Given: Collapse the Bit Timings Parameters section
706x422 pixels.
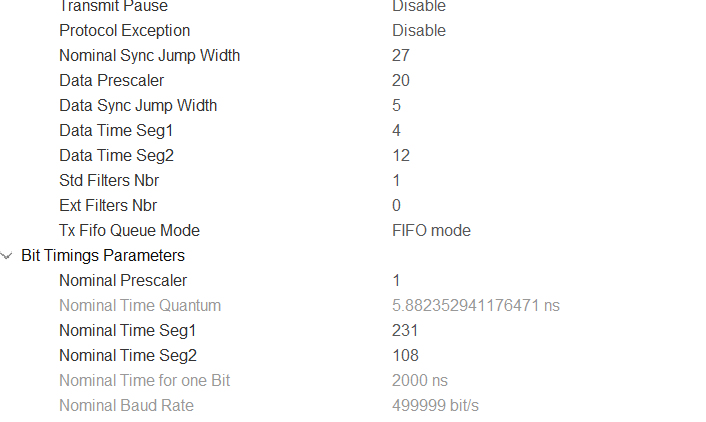Looking at the screenshot, I should click(8, 256).
